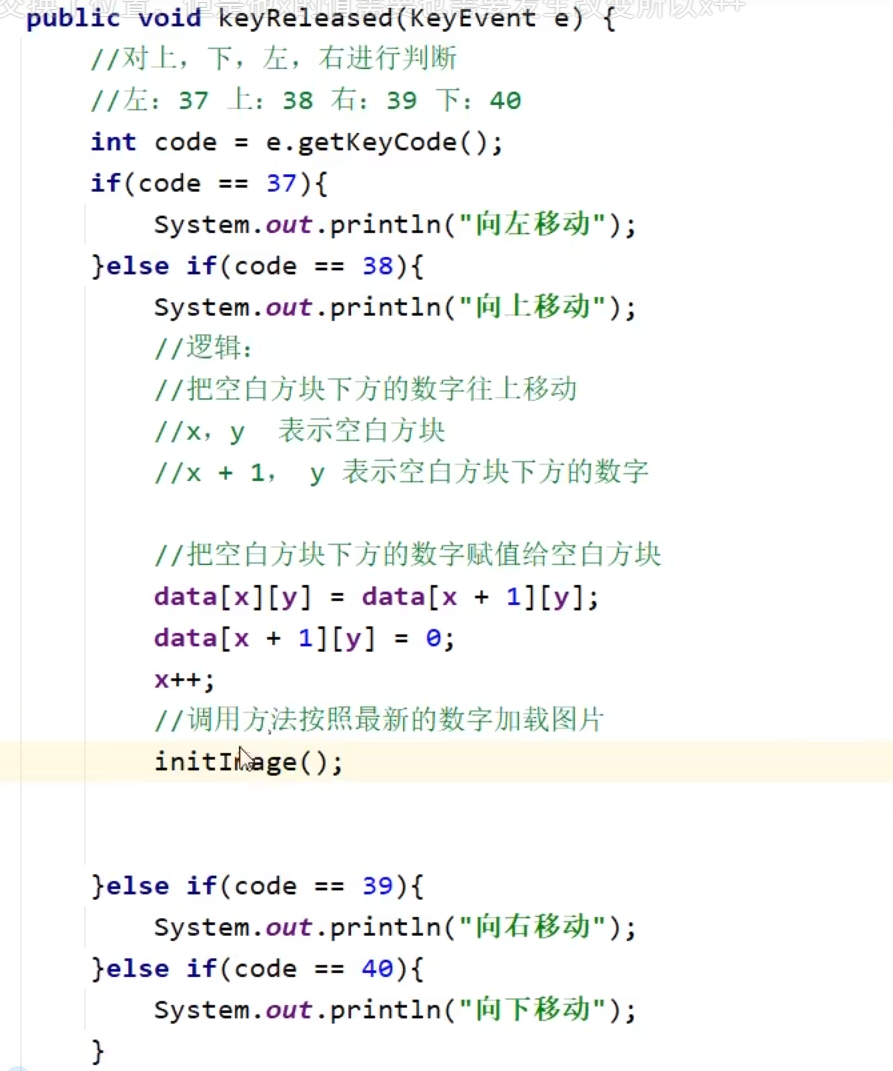Click the data[x][y] assignment line start
The image size is (893, 1071).
pos(188,597)
